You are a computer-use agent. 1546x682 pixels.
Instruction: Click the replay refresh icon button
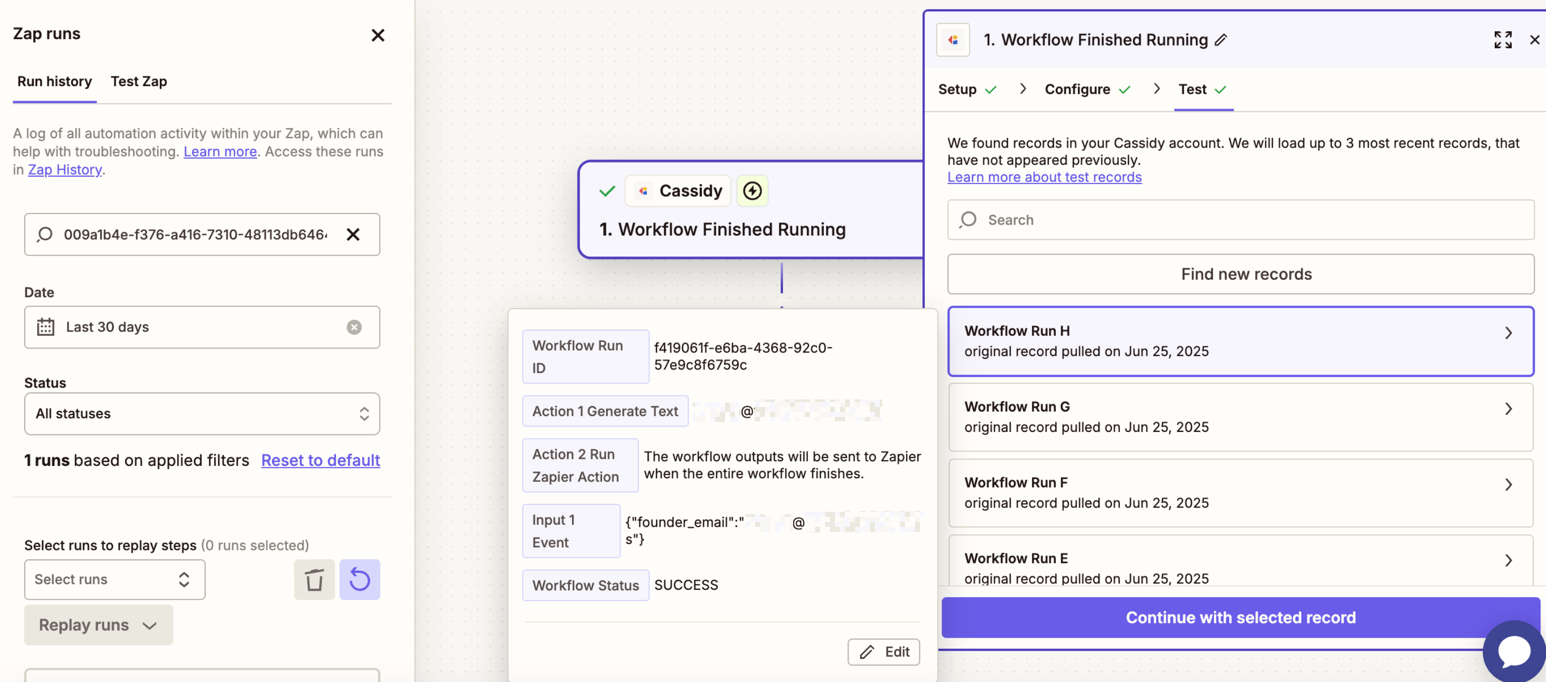(x=359, y=580)
